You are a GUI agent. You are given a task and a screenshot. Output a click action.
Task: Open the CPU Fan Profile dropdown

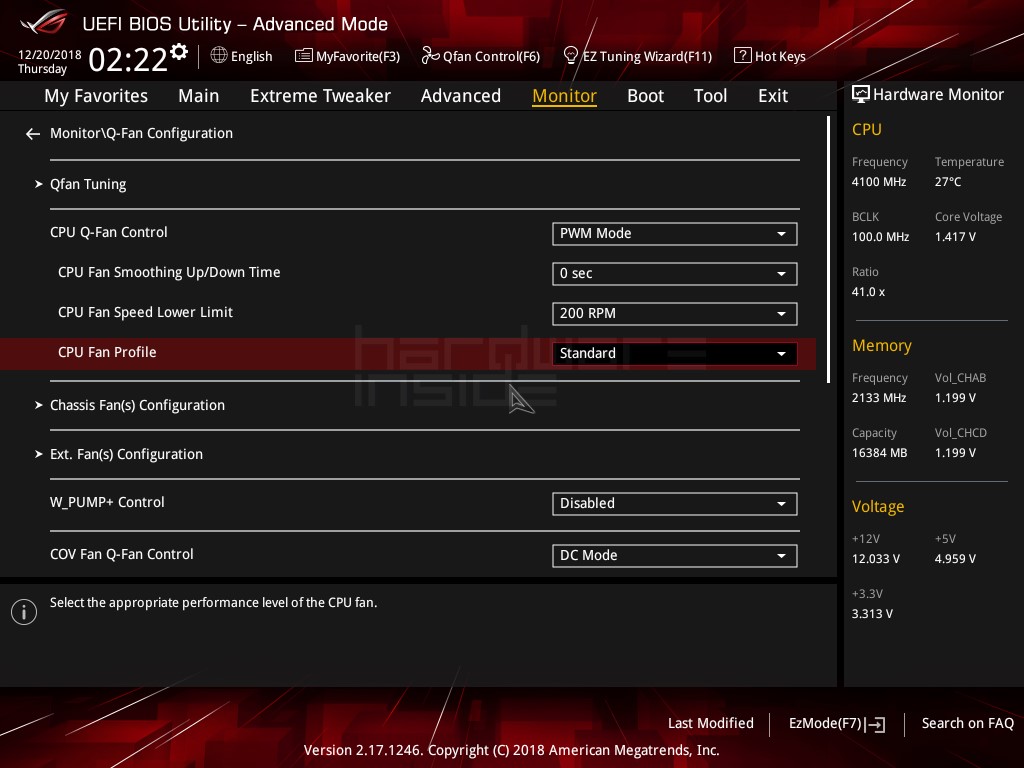click(675, 353)
